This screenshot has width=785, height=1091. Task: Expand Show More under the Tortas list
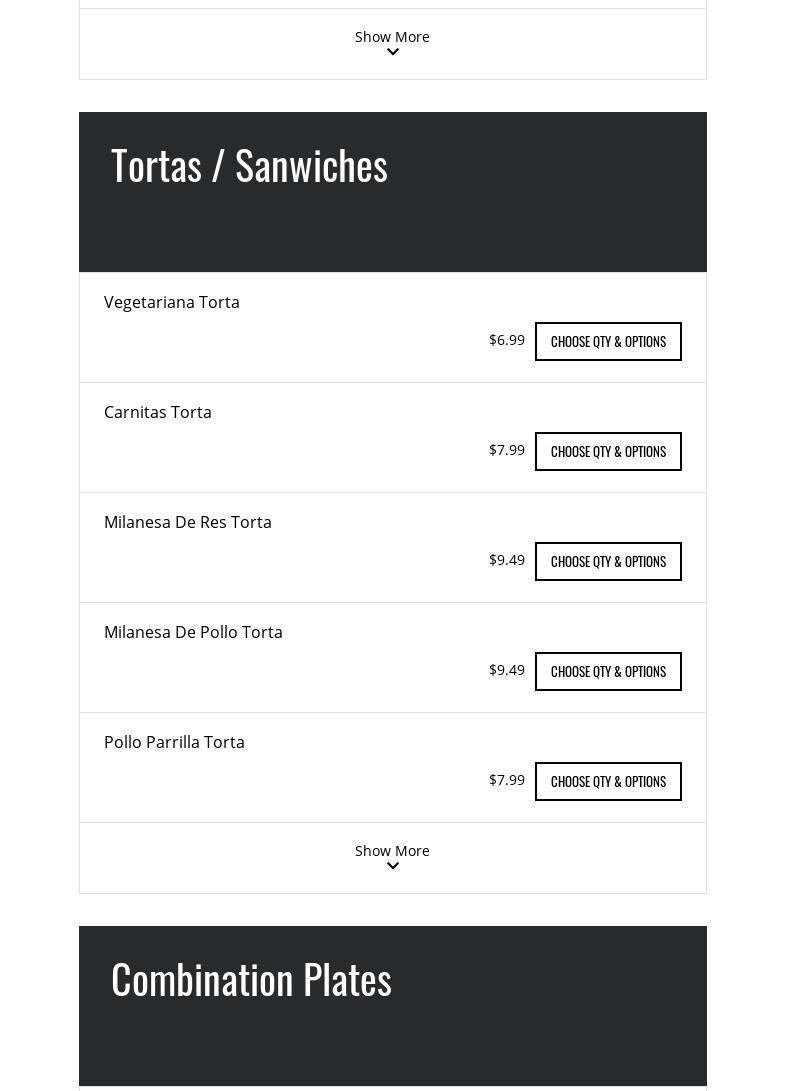coord(392,851)
